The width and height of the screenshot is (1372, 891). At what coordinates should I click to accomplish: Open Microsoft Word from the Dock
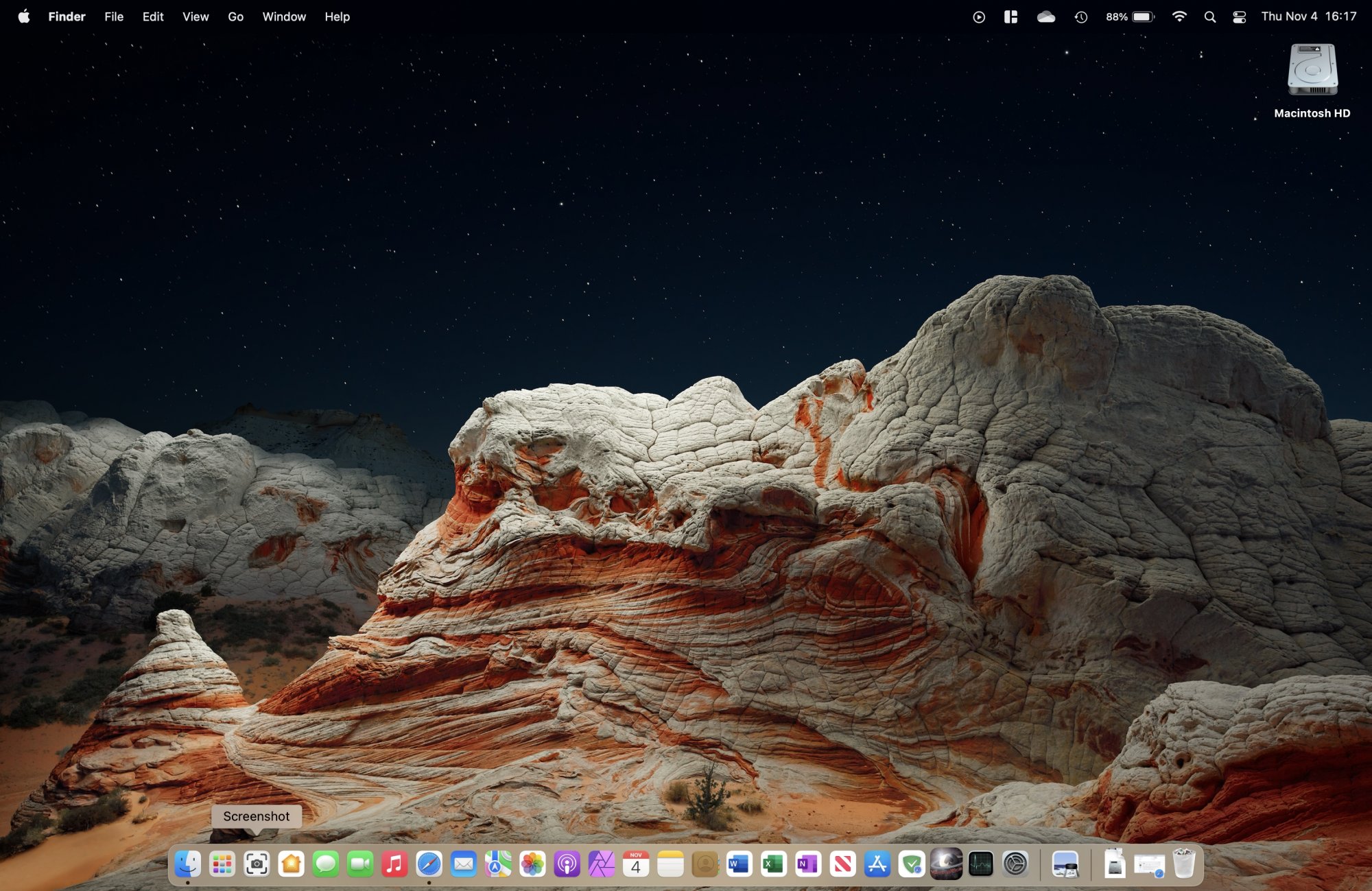[739, 864]
